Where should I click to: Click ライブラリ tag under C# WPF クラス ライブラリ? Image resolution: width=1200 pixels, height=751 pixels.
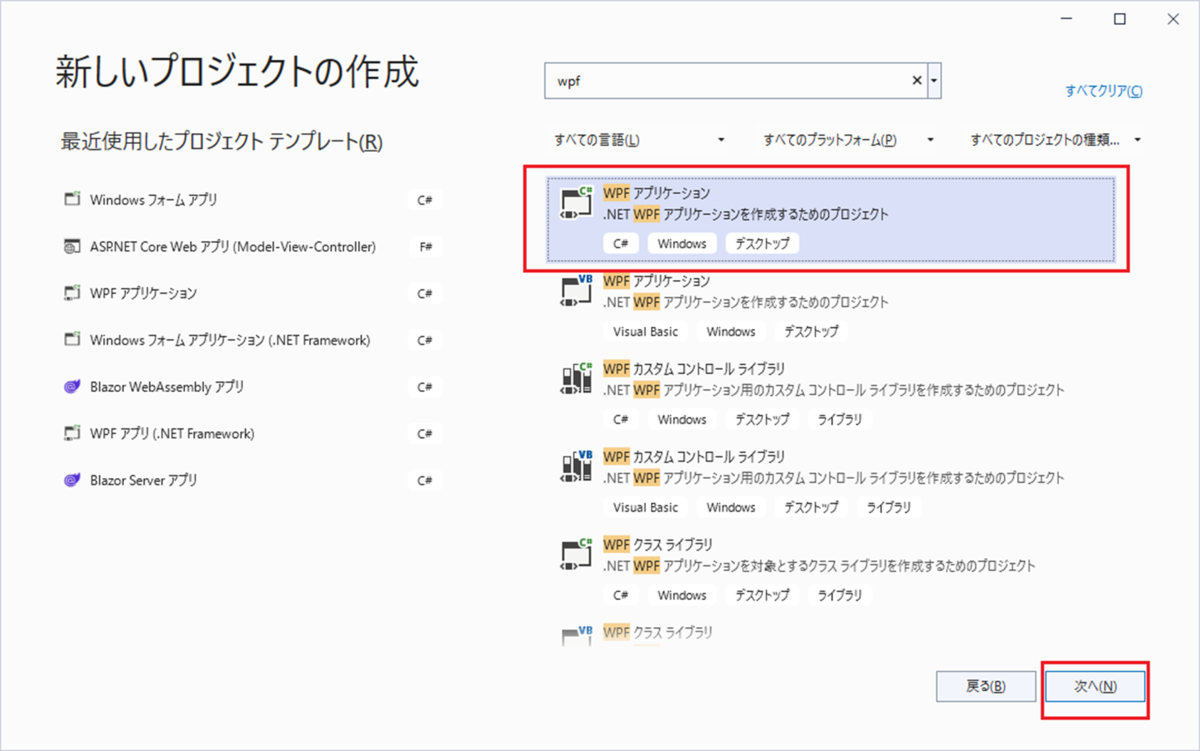click(x=839, y=595)
